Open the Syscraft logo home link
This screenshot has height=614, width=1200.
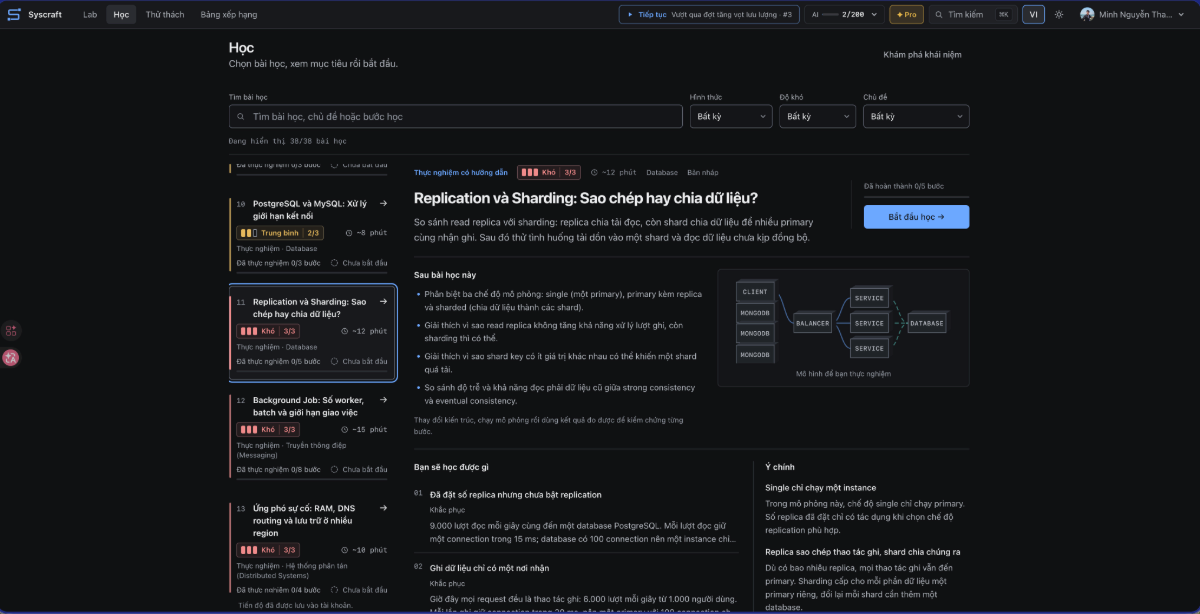click(34, 15)
